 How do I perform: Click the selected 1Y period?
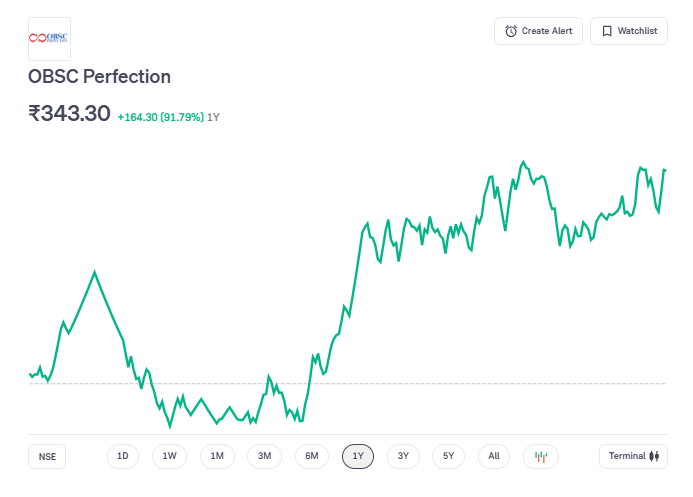pyautogui.click(x=358, y=456)
